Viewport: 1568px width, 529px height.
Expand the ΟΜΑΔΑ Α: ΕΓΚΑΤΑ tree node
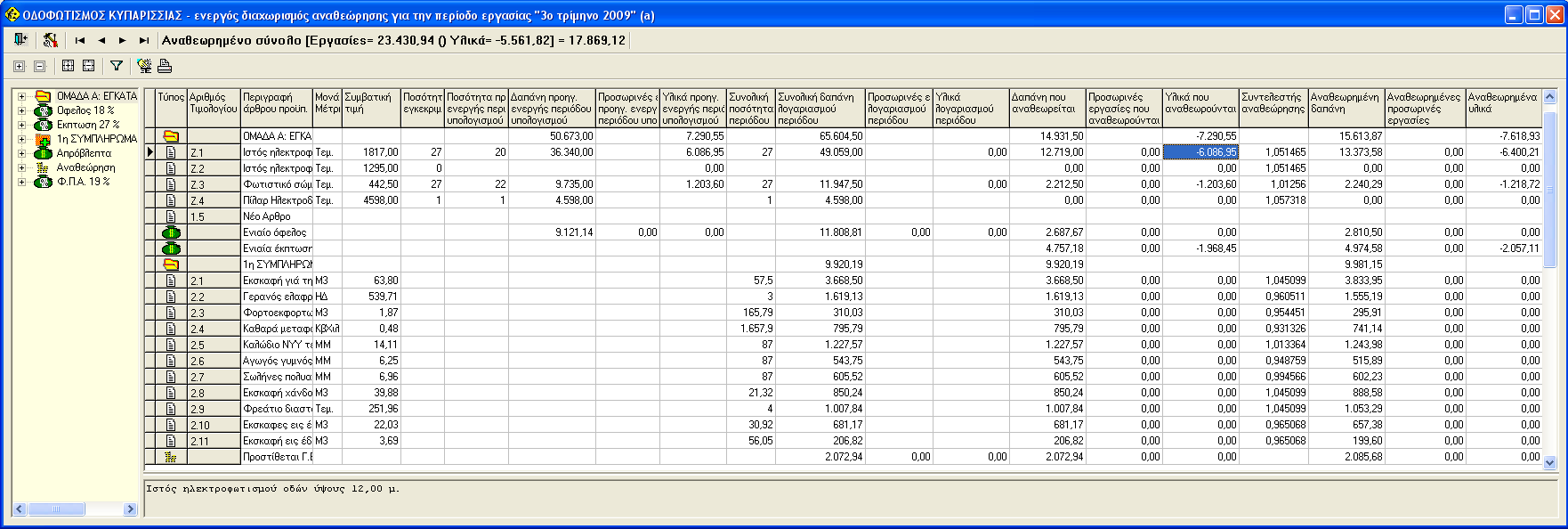[21, 96]
